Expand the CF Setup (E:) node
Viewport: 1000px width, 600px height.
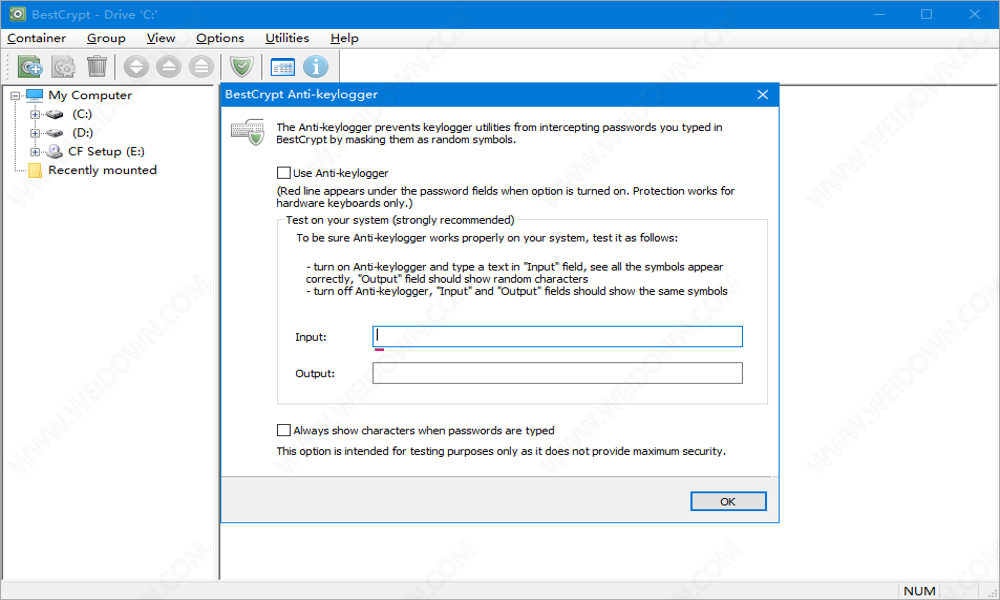(35, 152)
